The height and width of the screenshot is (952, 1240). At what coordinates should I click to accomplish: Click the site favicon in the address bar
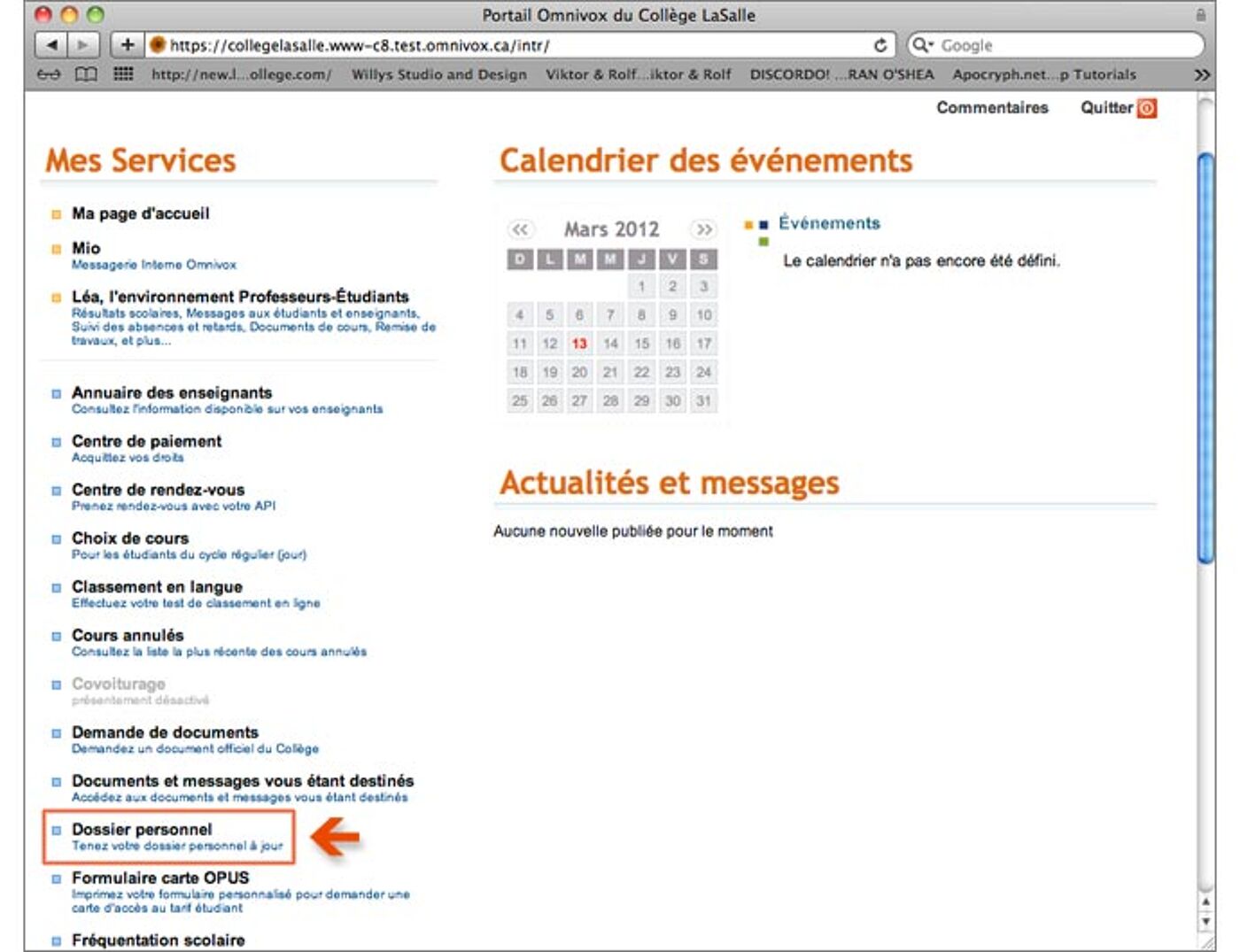(159, 45)
